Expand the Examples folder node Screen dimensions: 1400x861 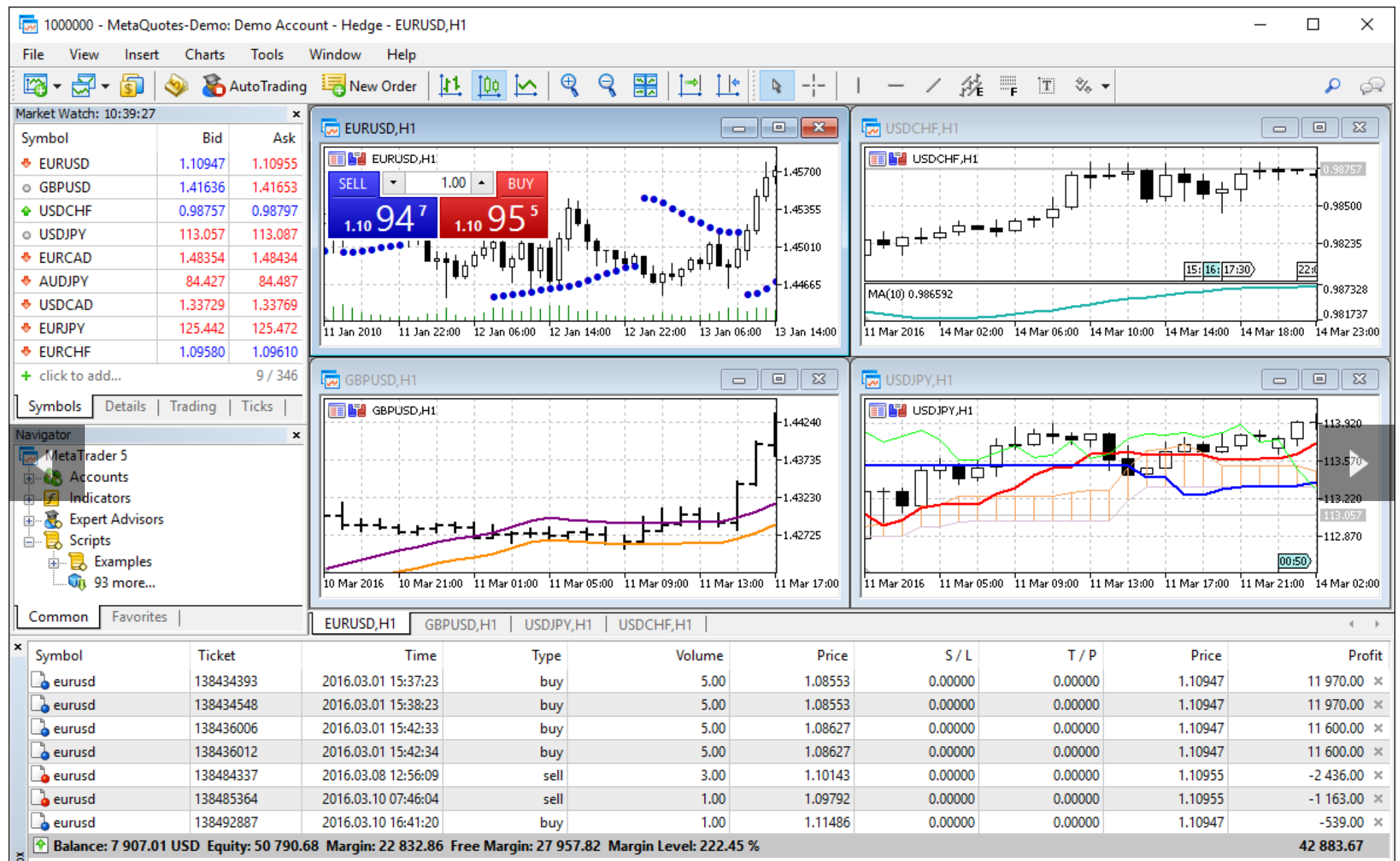(x=54, y=562)
